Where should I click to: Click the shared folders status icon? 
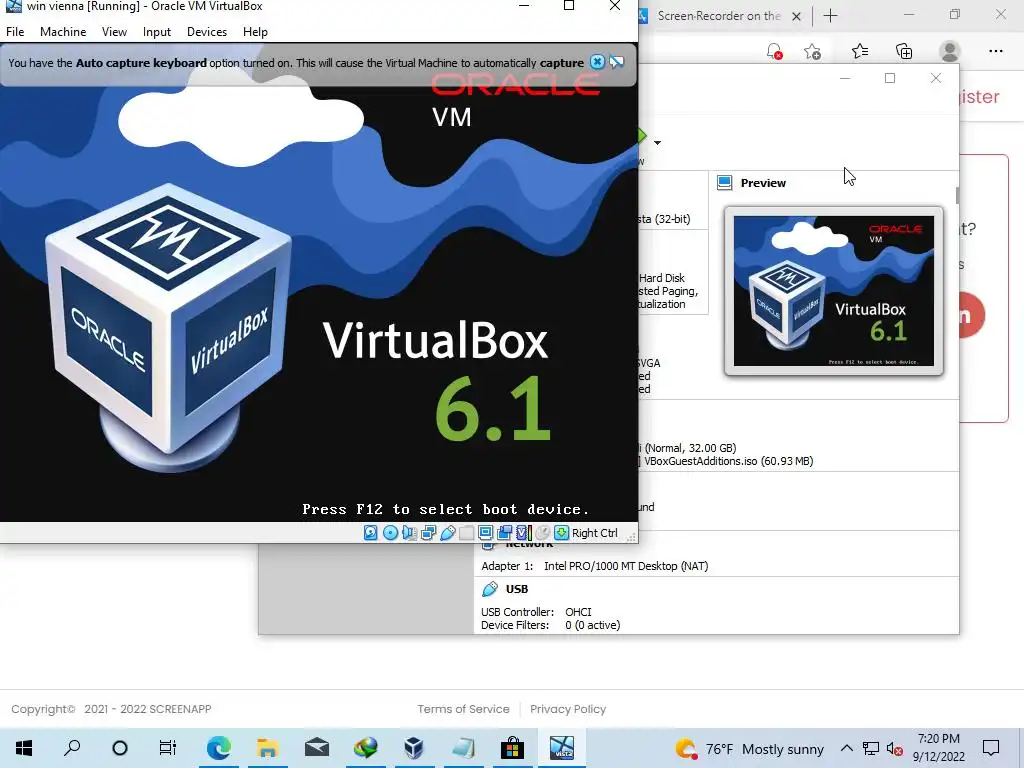click(x=466, y=533)
